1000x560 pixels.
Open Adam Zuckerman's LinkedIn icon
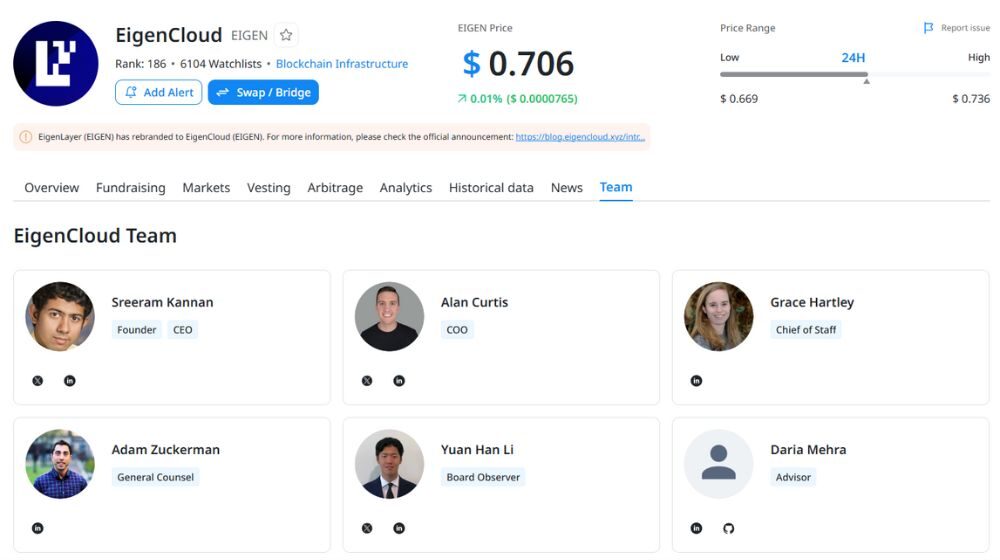pos(38,528)
